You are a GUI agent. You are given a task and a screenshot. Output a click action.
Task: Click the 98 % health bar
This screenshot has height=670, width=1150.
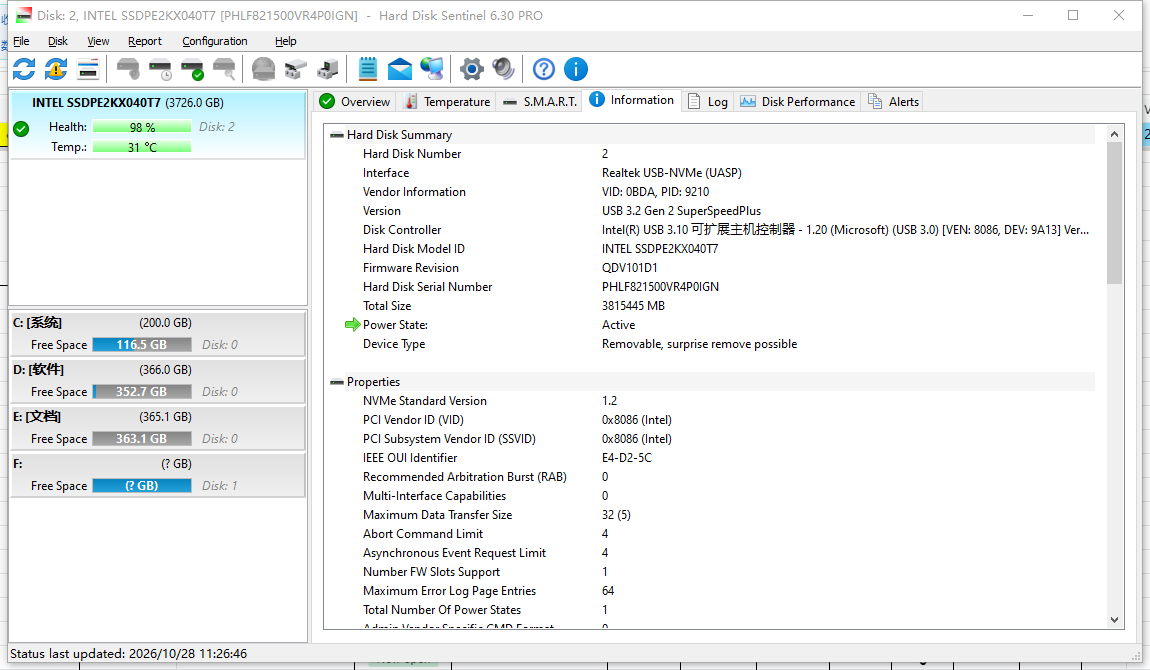[x=142, y=127]
